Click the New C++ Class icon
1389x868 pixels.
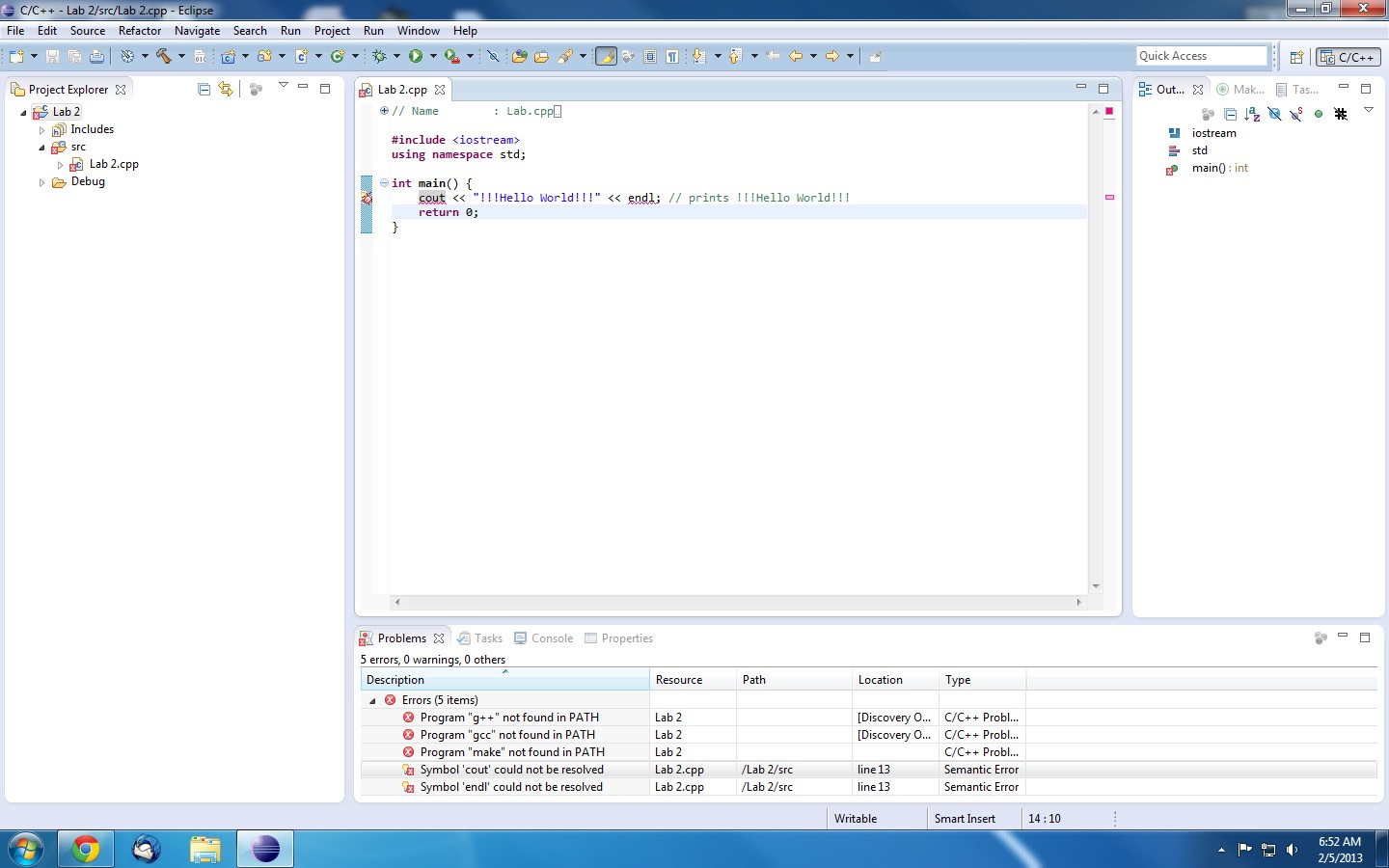coord(338,57)
